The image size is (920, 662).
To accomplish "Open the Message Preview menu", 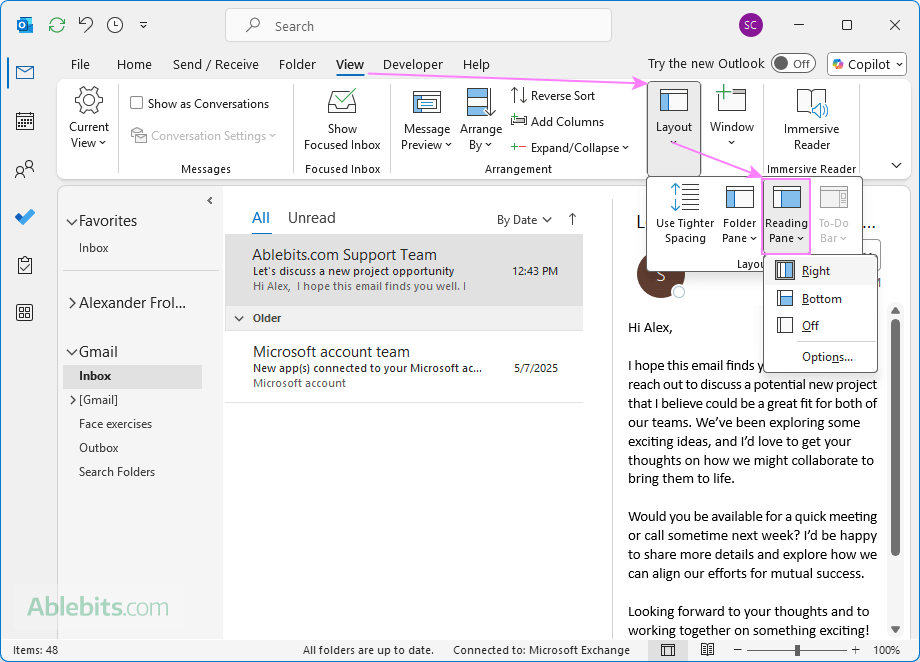I will coord(427,120).
